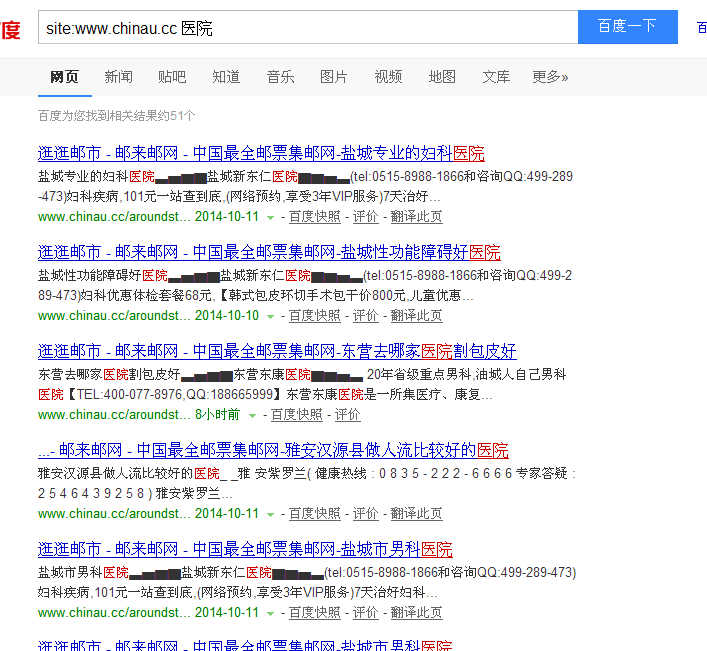This screenshot has width=707, height=651.
Task: Expand dropdown arrow for 2014-10-10 result
Action: click(x=271, y=316)
